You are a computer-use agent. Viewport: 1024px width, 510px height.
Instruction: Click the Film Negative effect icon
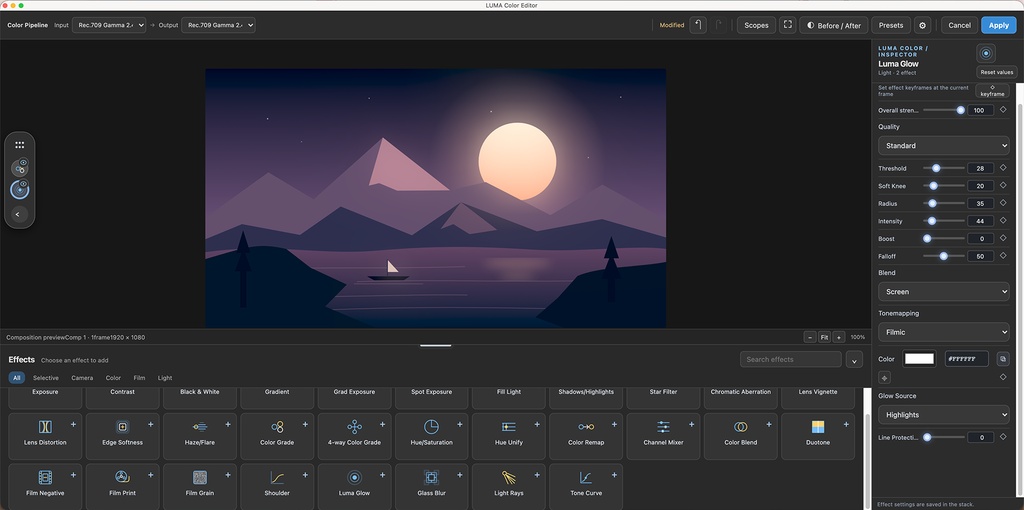click(45, 477)
